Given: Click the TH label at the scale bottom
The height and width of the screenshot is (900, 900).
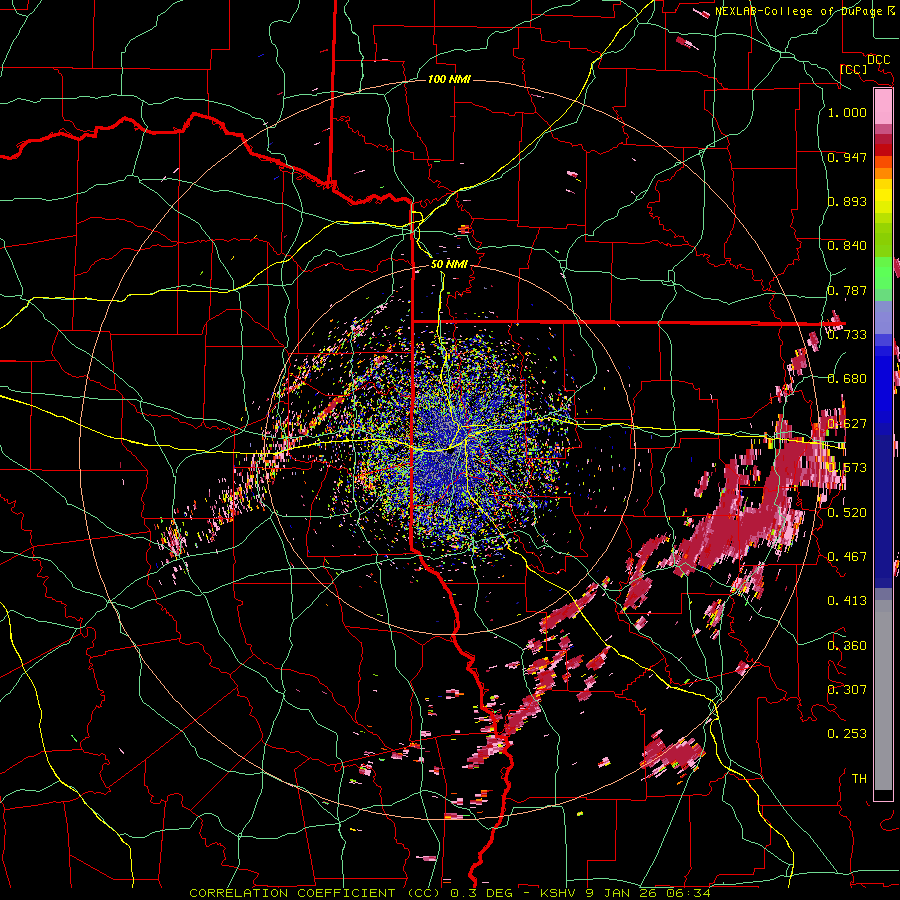Looking at the screenshot, I should 859,778.
